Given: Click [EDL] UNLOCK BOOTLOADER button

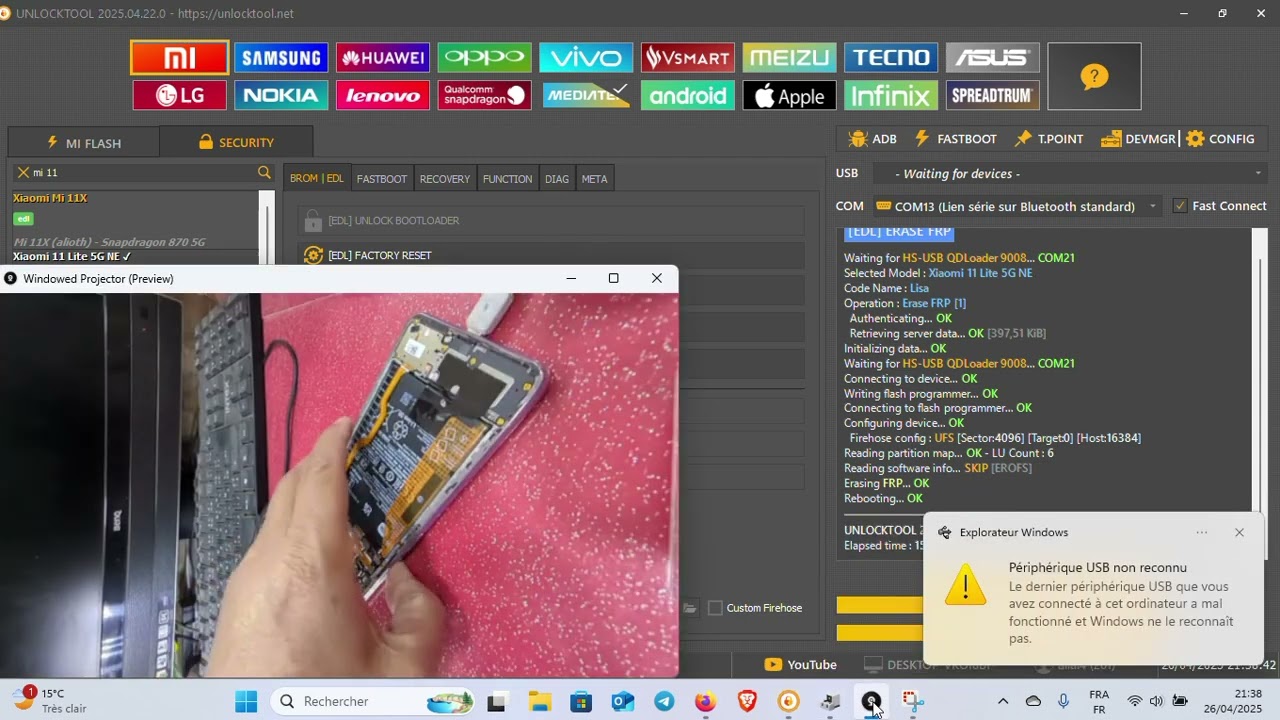Looking at the screenshot, I should pyautogui.click(x=550, y=220).
